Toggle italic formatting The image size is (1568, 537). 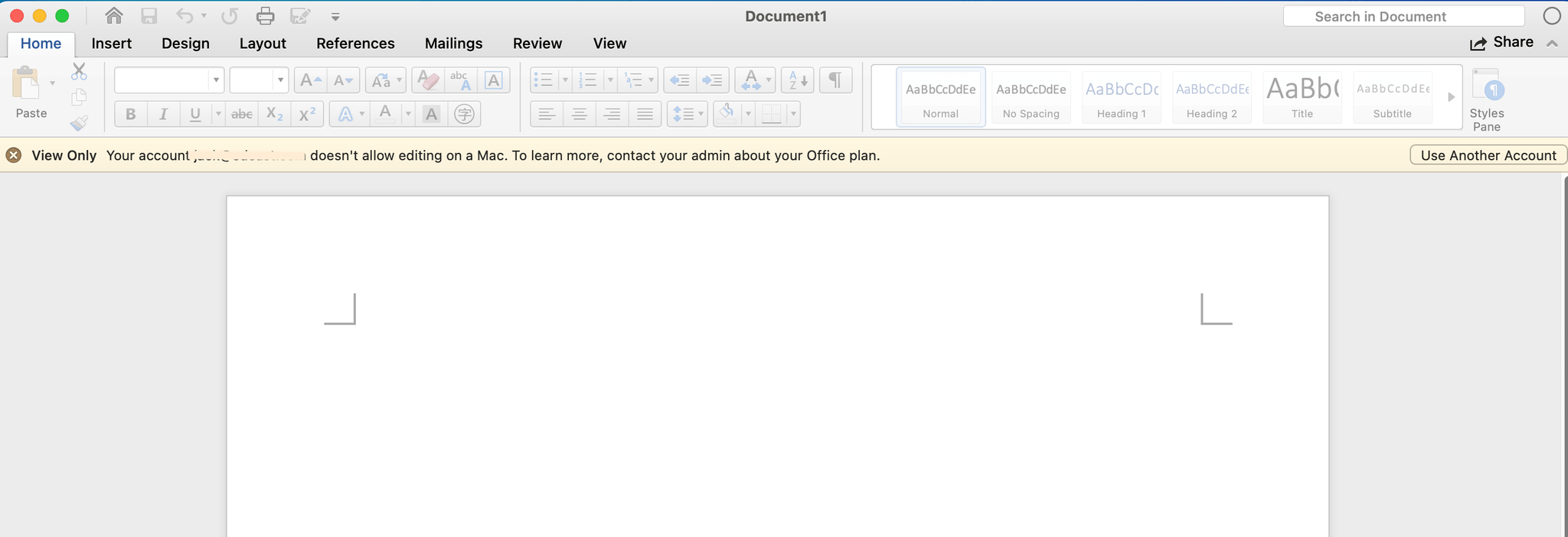pos(163,114)
